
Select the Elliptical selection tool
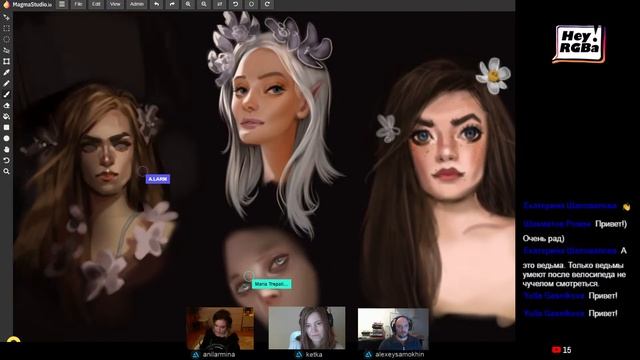(7, 40)
